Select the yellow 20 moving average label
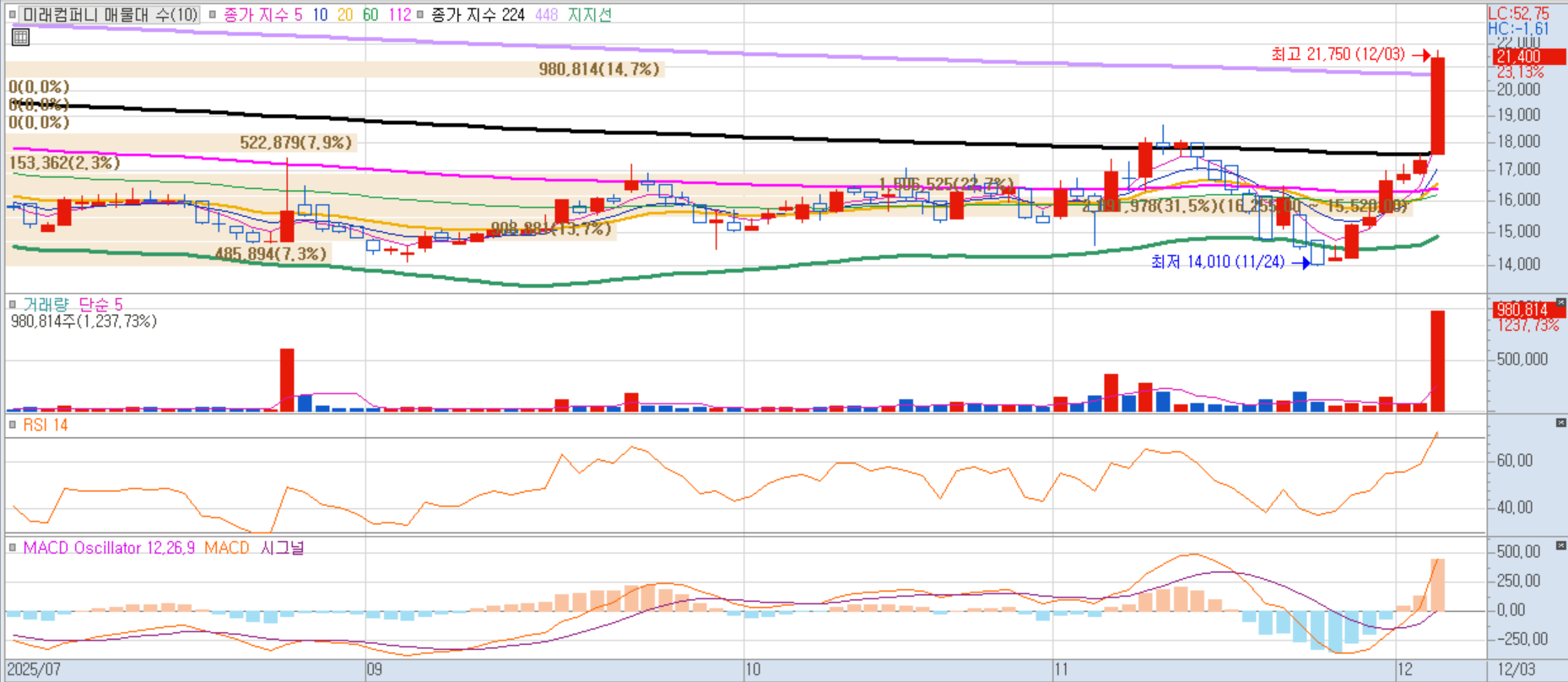The height and width of the screenshot is (682, 1568). [345, 14]
